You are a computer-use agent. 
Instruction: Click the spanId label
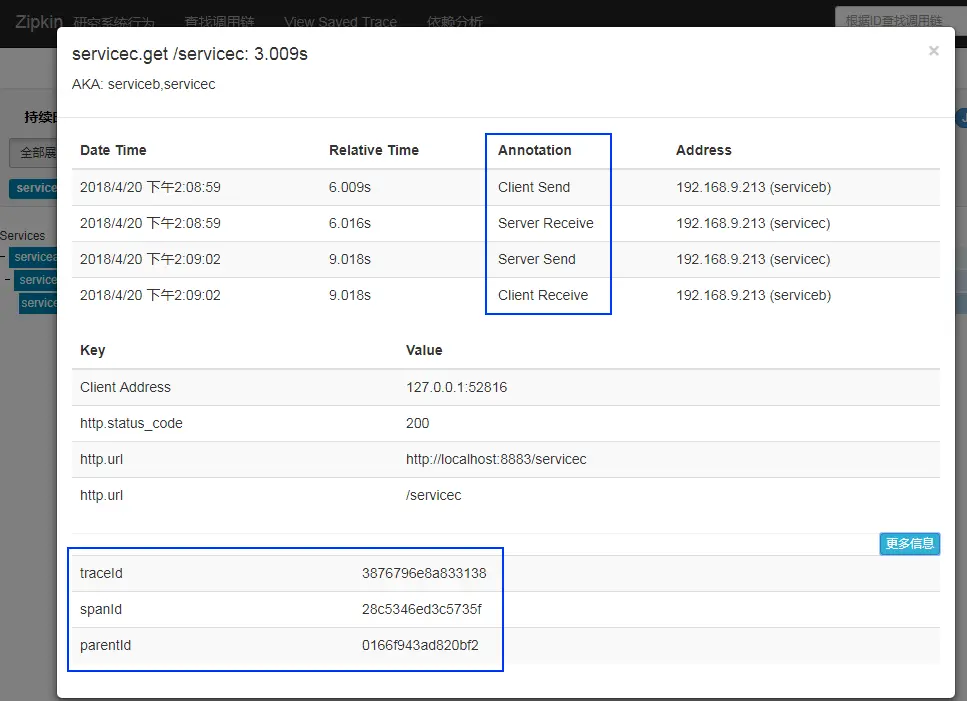click(101, 609)
